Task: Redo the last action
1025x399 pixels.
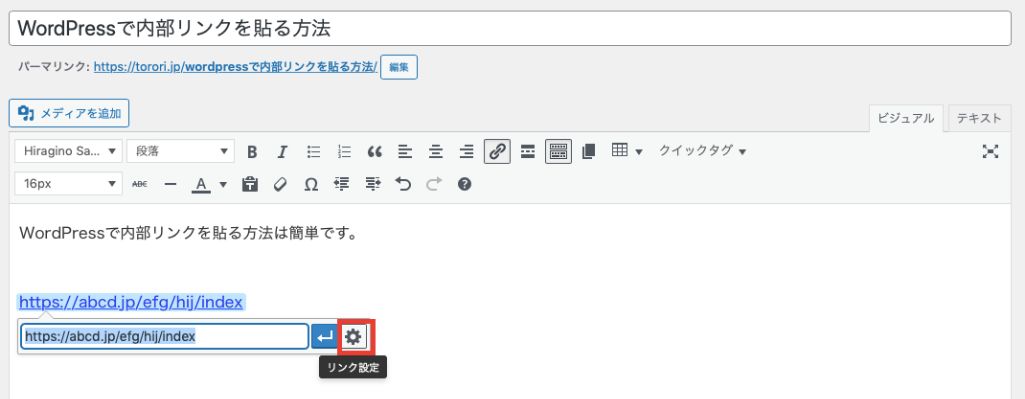Action: pyautogui.click(x=434, y=184)
